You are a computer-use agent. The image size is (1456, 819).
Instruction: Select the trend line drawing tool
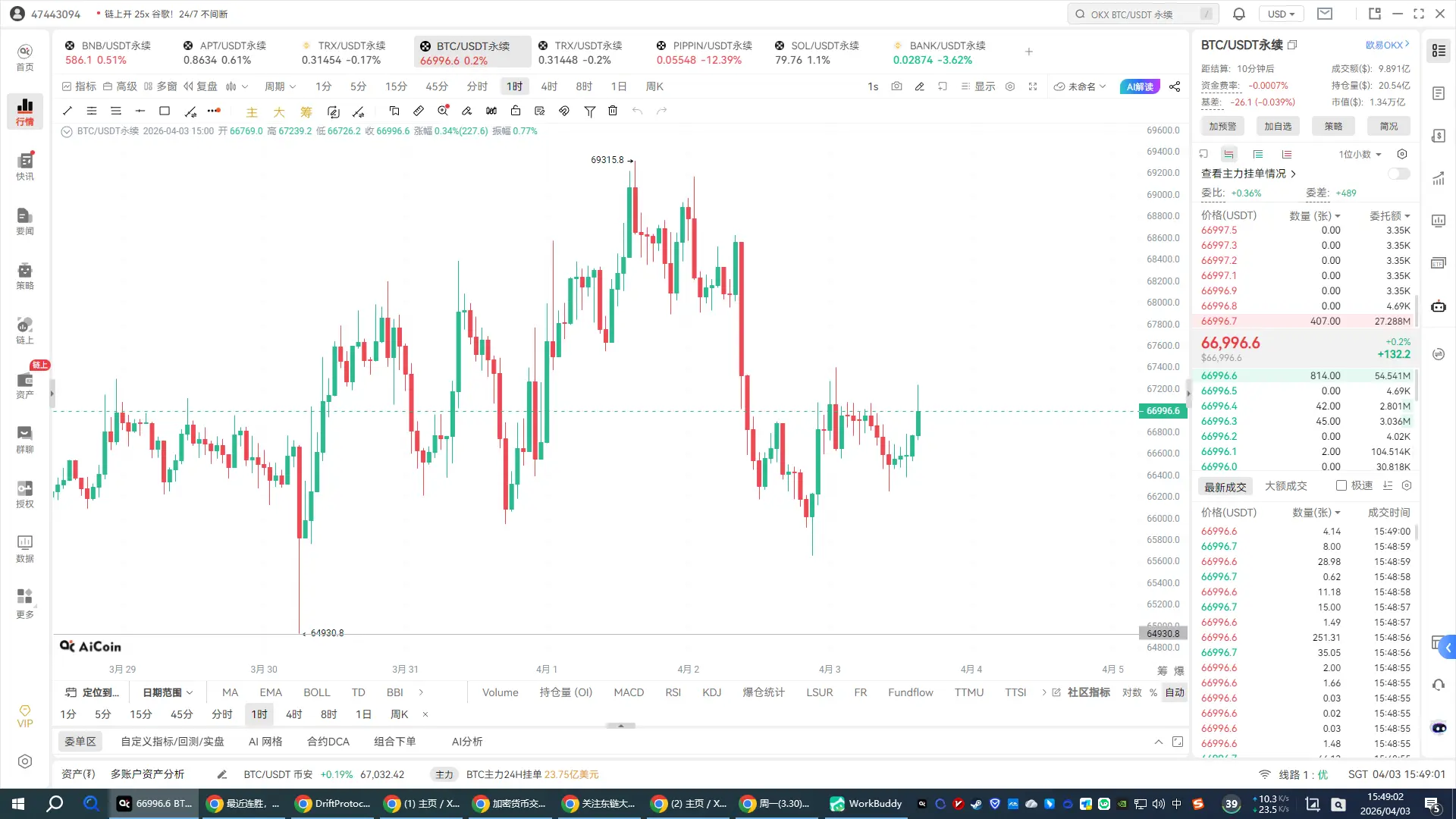coord(67,111)
